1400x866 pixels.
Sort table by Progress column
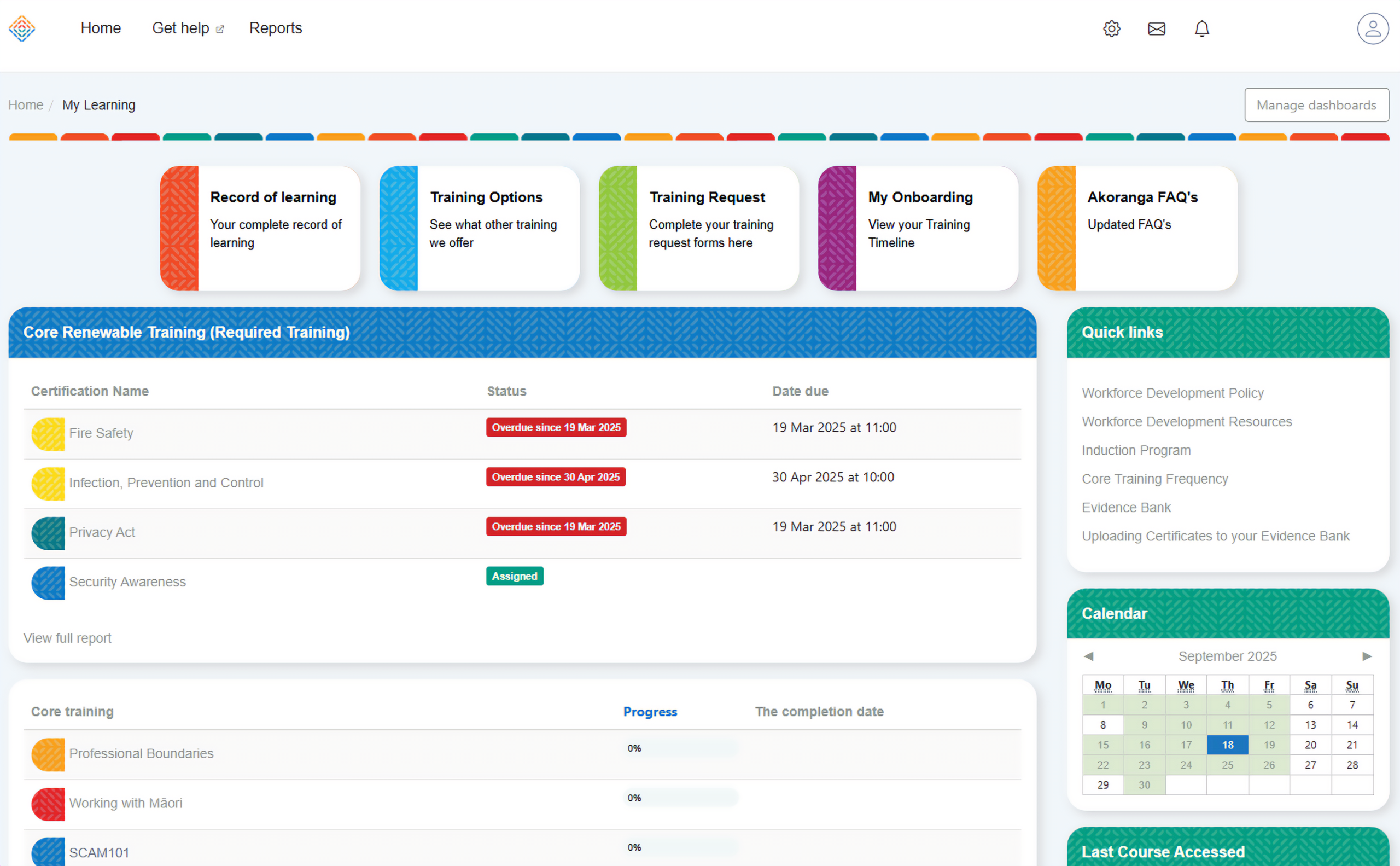(650, 711)
